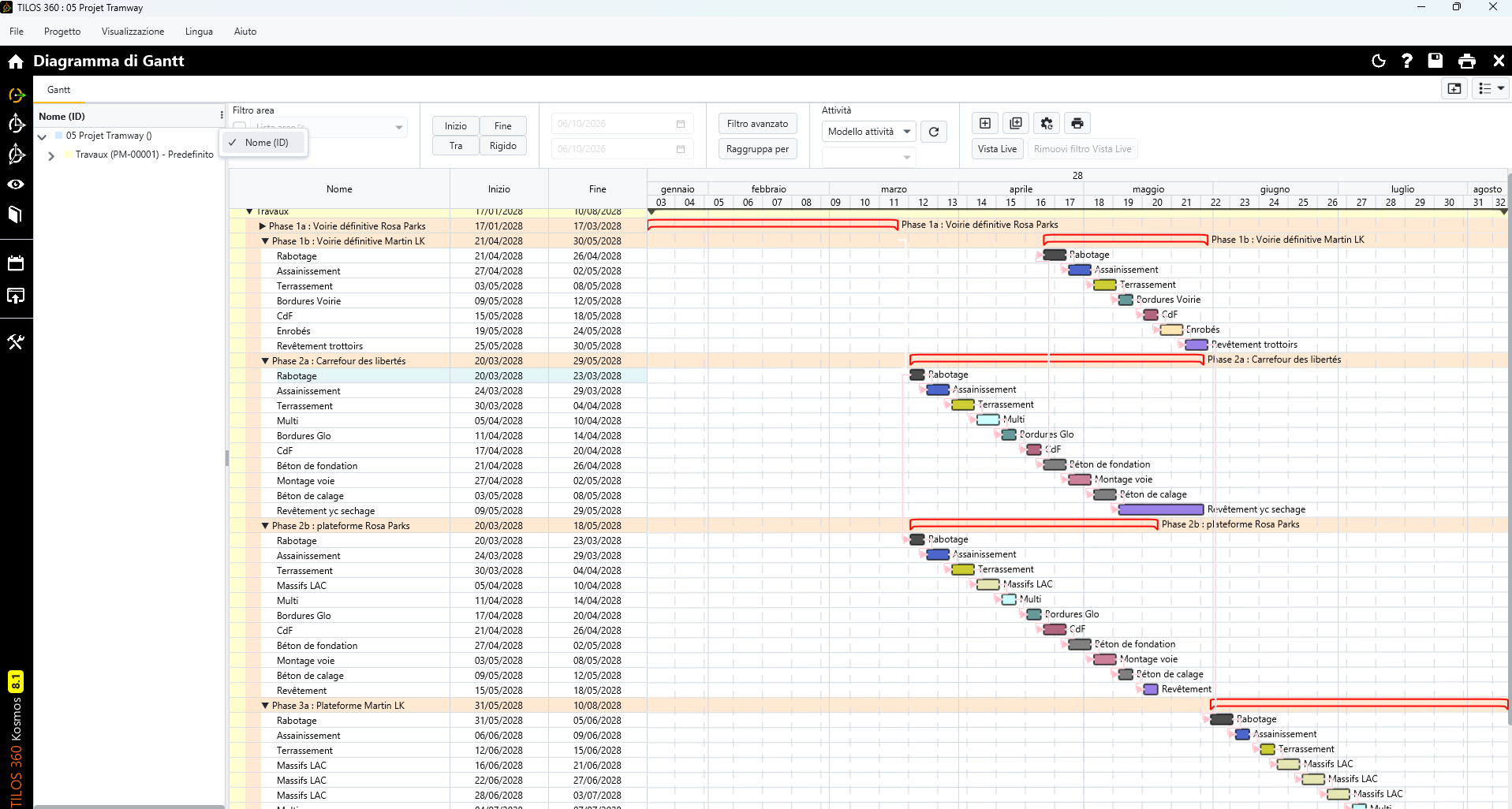Toggle the Tra filter button
1512x809 pixels.
click(456, 146)
